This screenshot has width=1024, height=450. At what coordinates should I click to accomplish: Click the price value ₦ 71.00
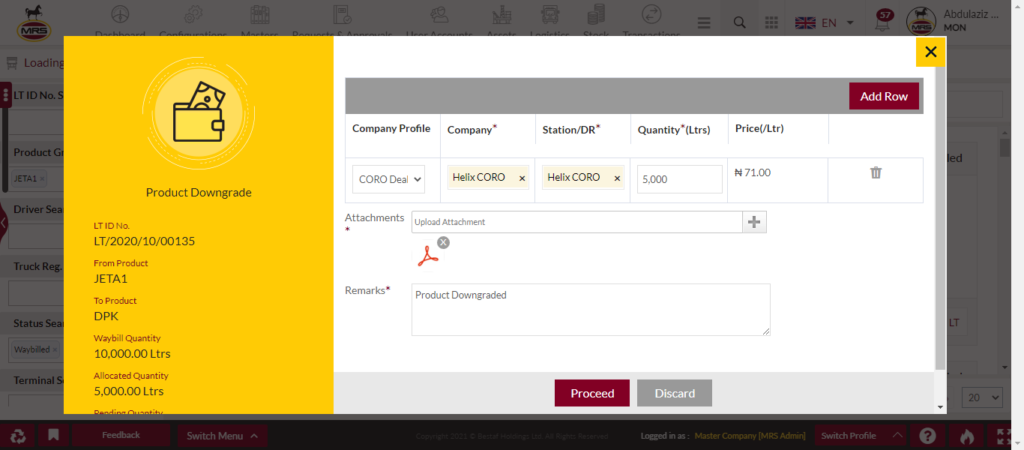tap(752, 173)
